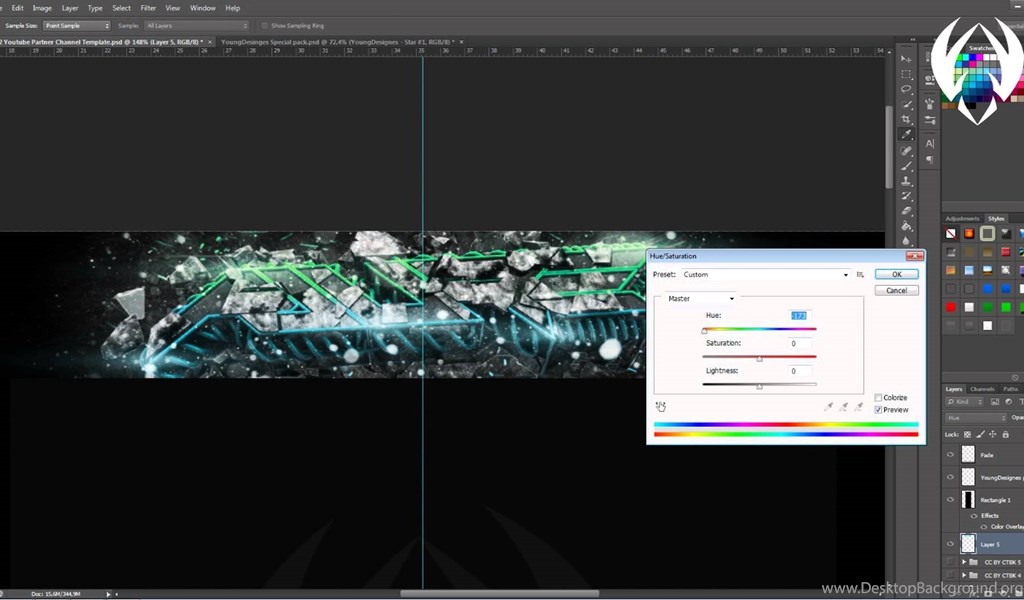This screenshot has width=1024, height=600.
Task: Click the Hue value input field
Action: (798, 315)
